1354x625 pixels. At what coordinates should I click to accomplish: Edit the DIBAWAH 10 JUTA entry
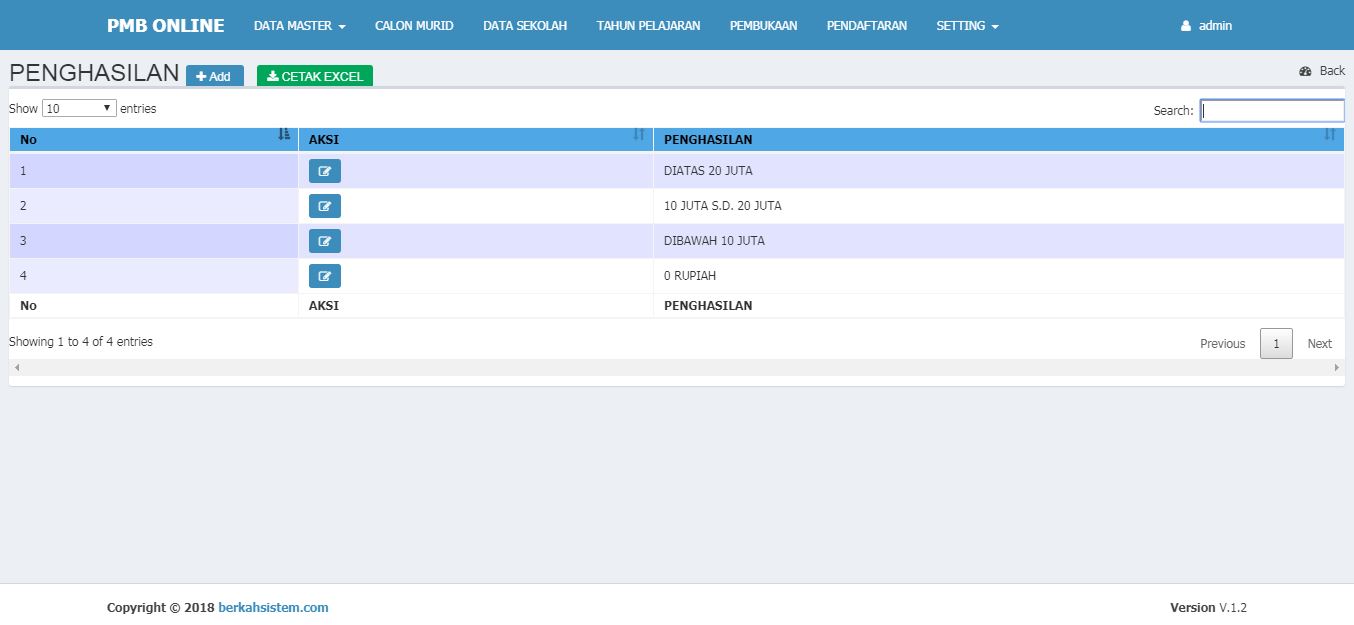[324, 241]
